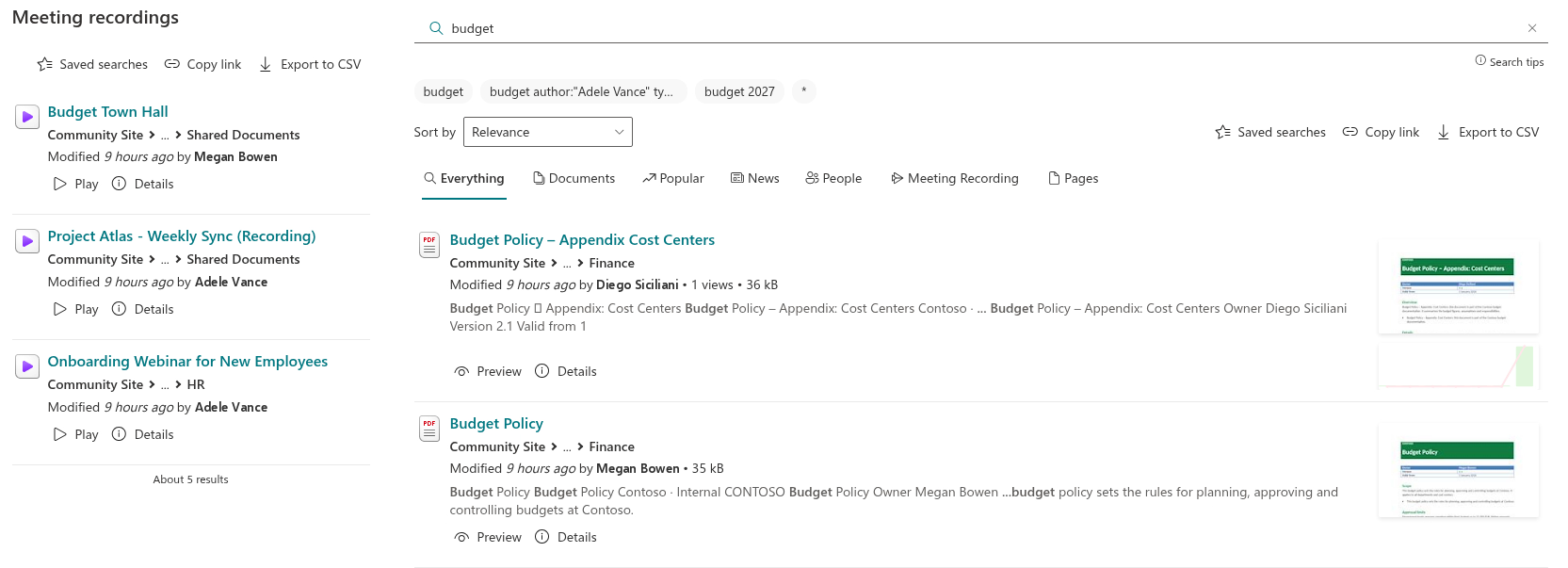Image resolution: width=1568 pixels, height=568 pixels.
Task: Select the 'budget' suggestion chip
Action: point(444,91)
